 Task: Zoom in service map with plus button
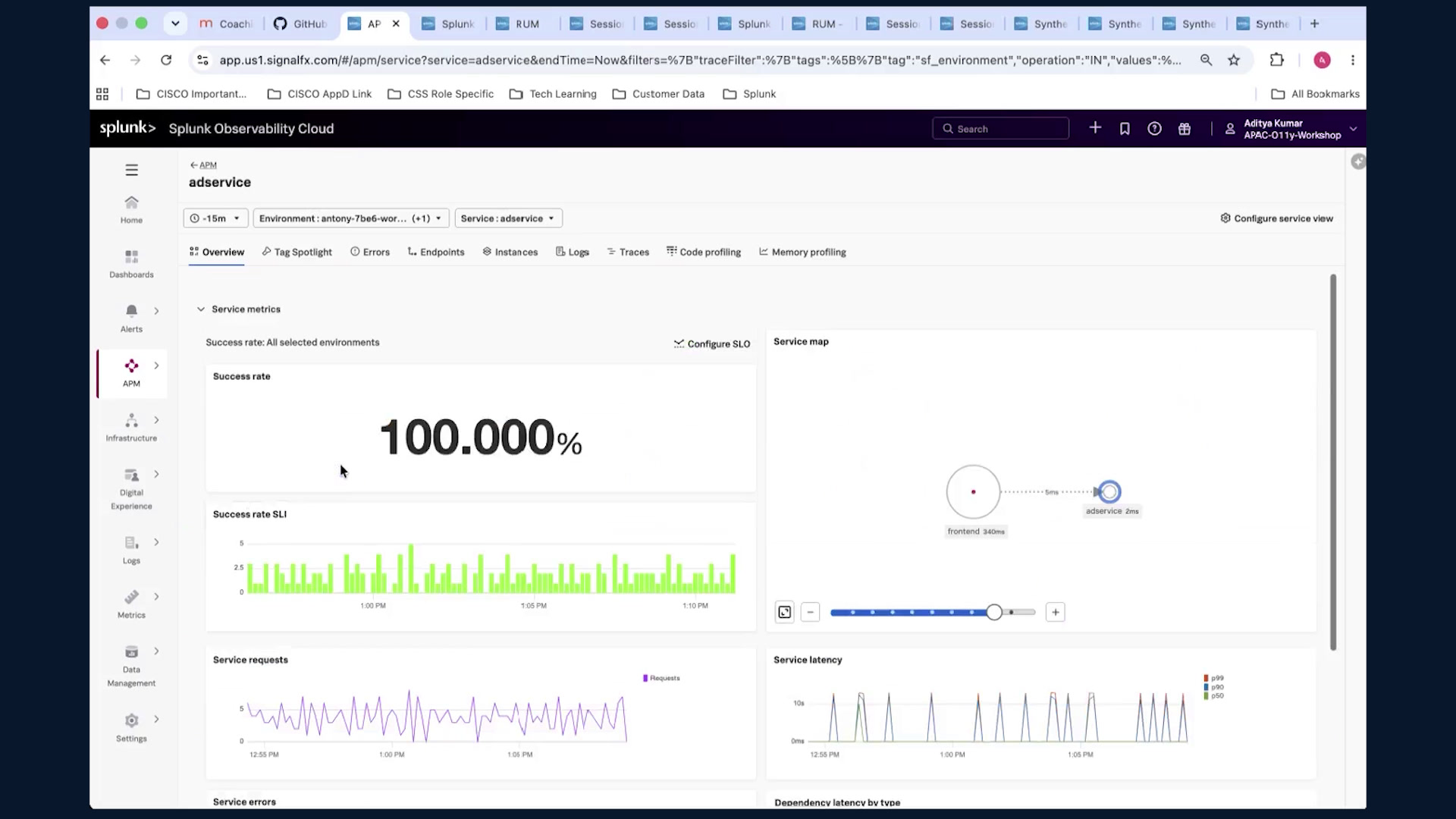coord(1056,612)
